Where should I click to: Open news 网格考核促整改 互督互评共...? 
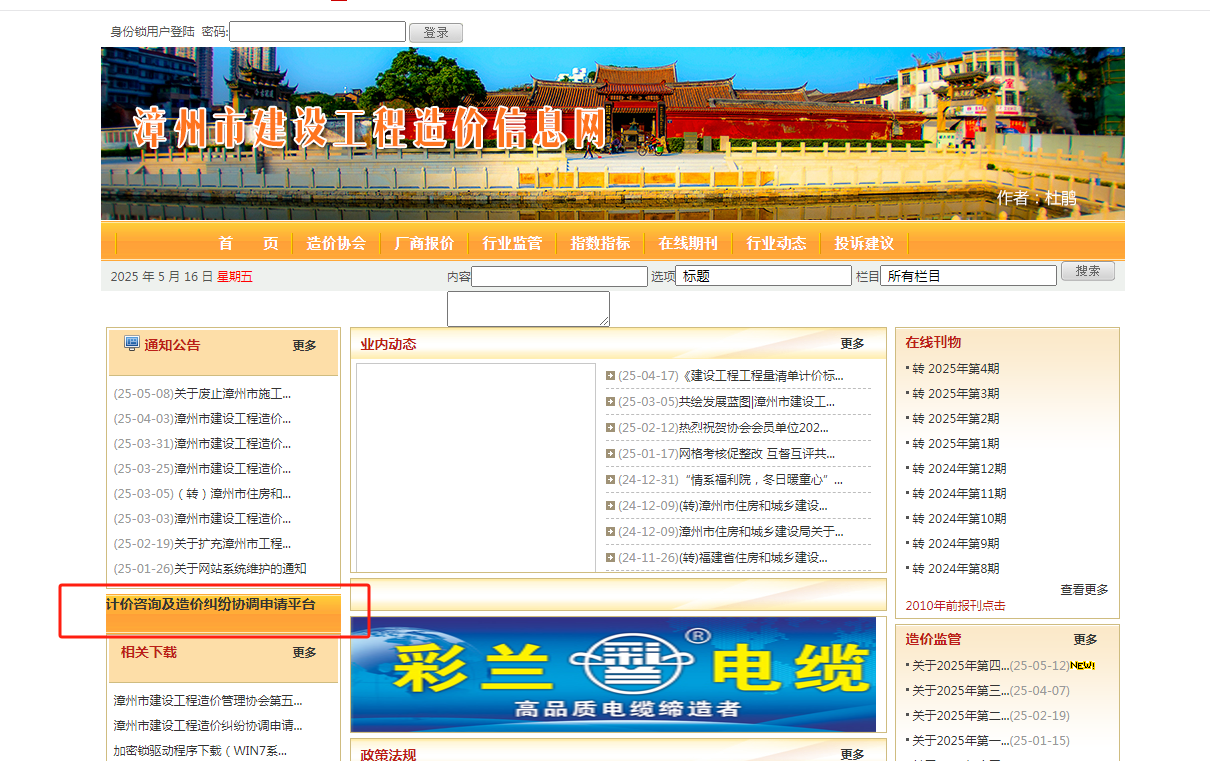click(x=757, y=454)
